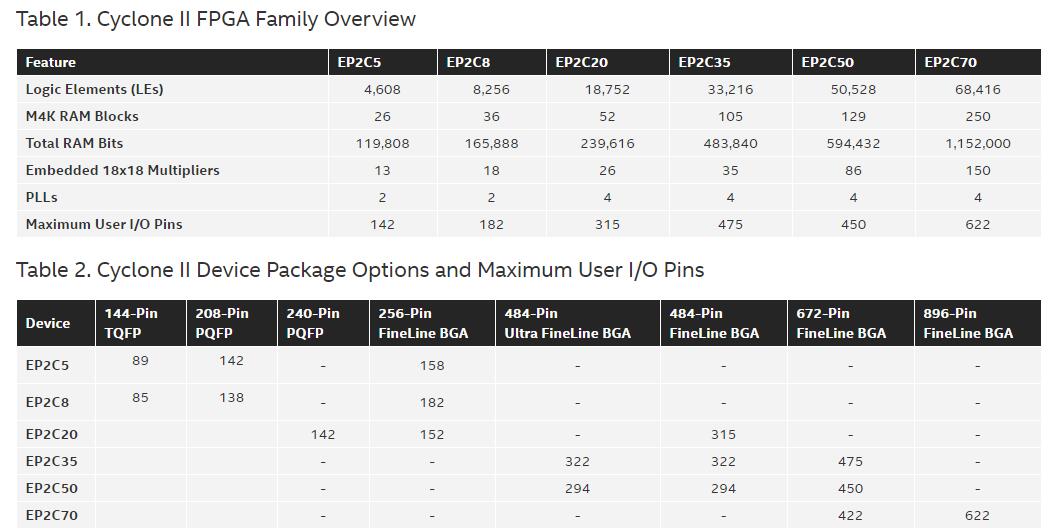The image size is (1051, 531).
Task: Click the EP2C70 column header in Table 1
Action: point(950,62)
